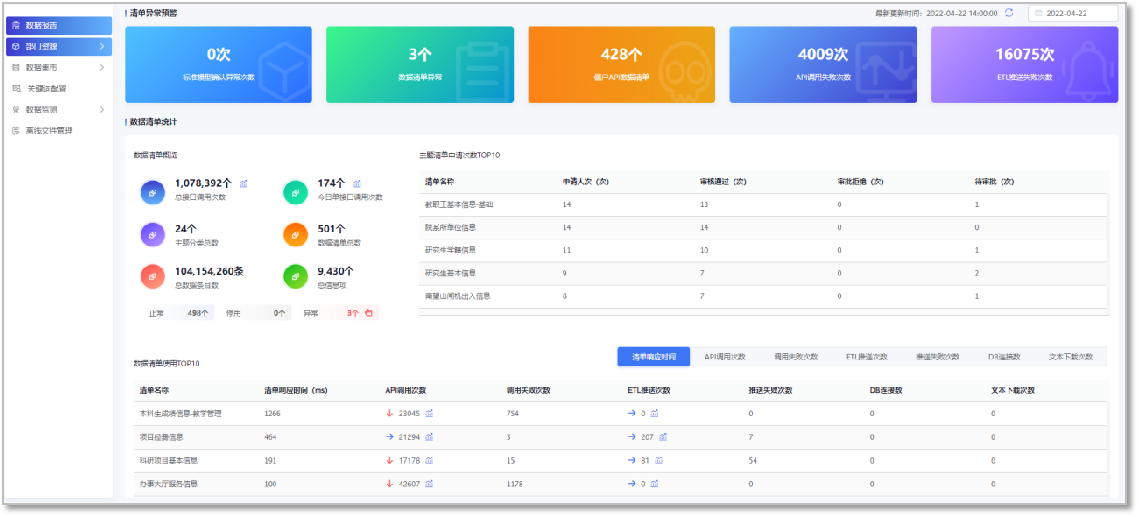Click the red round icon for 104,154,260条
The image size is (1139, 517).
(152, 277)
